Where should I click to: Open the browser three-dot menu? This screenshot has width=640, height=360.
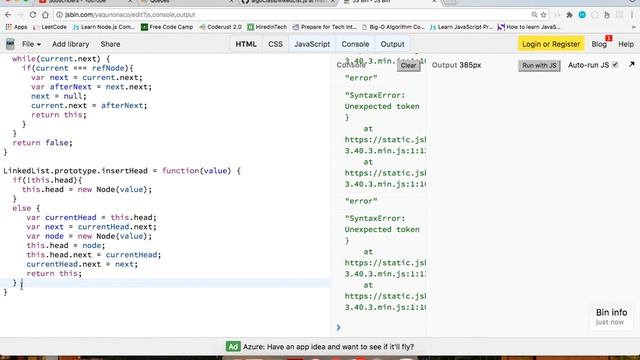tap(632, 15)
